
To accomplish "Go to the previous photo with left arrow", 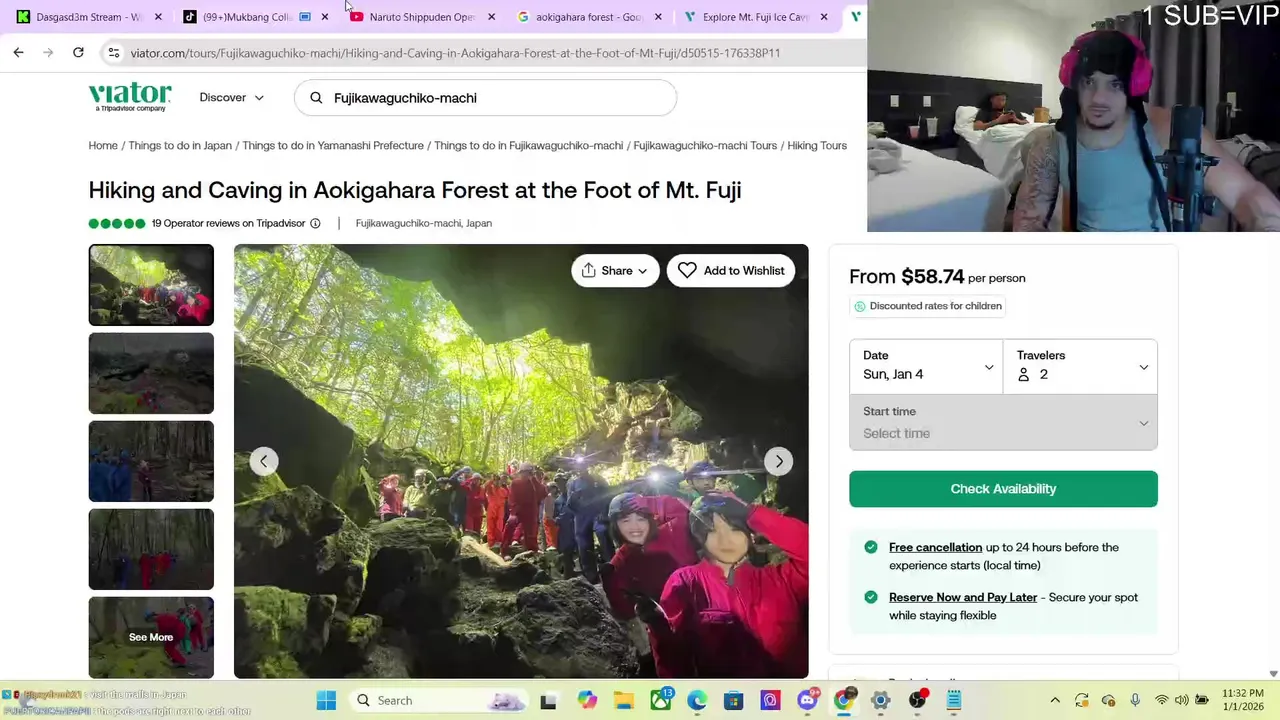I will [264, 461].
